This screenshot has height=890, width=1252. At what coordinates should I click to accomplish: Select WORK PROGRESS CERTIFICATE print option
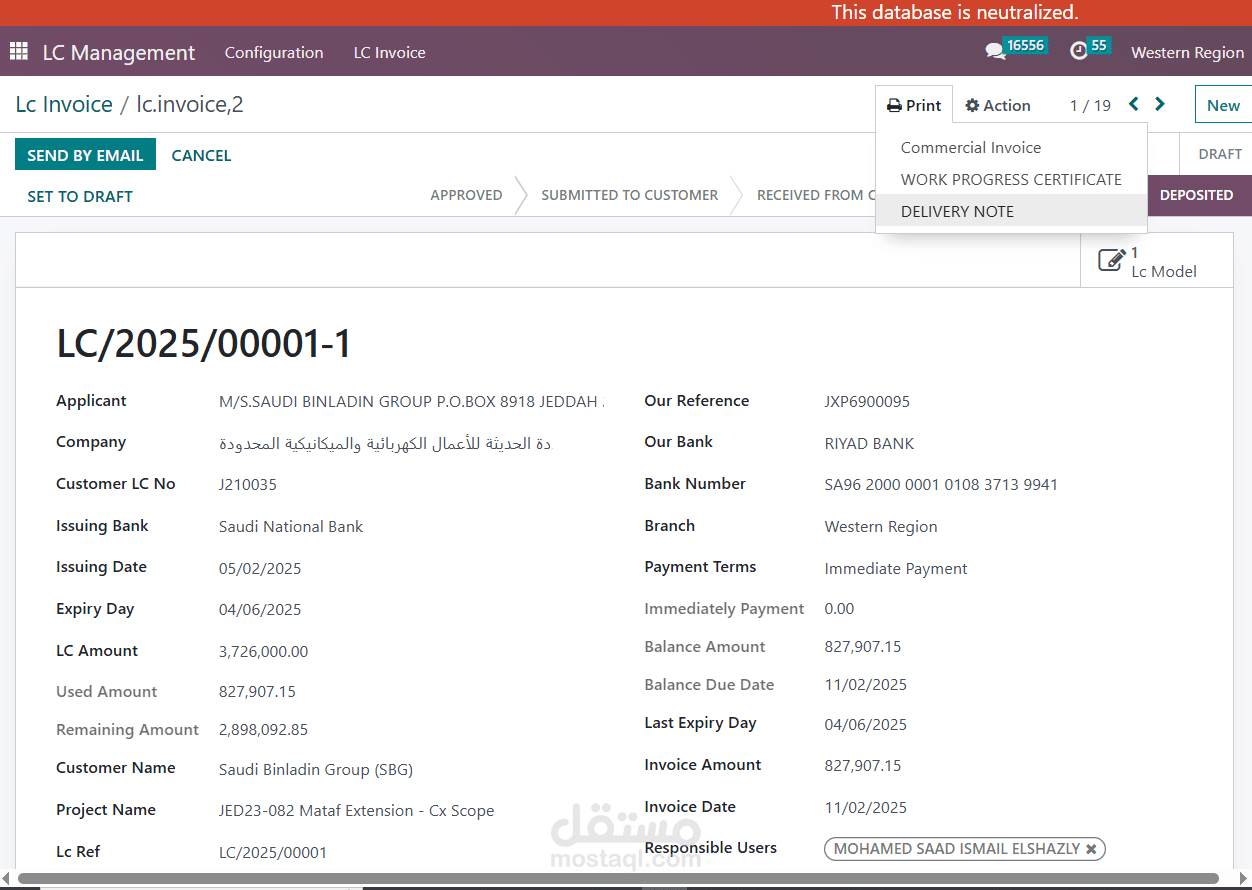[x=1011, y=179]
